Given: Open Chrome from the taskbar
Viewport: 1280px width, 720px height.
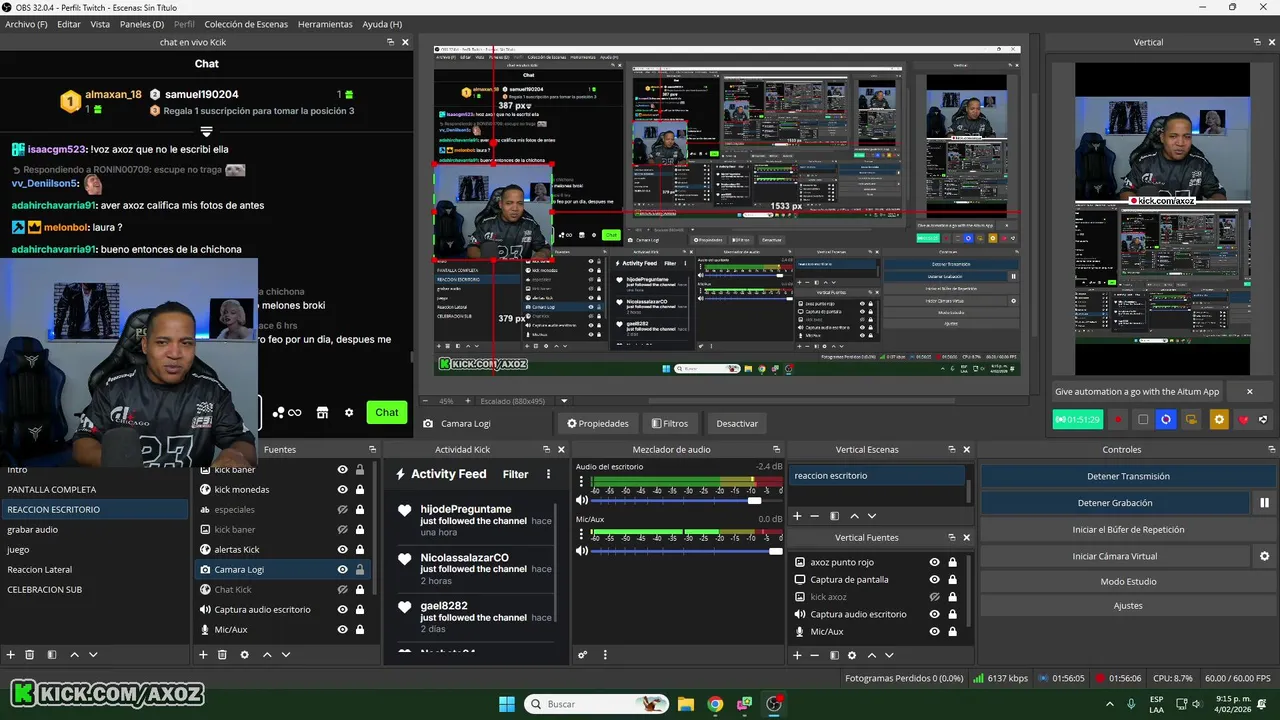Looking at the screenshot, I should tap(715, 704).
